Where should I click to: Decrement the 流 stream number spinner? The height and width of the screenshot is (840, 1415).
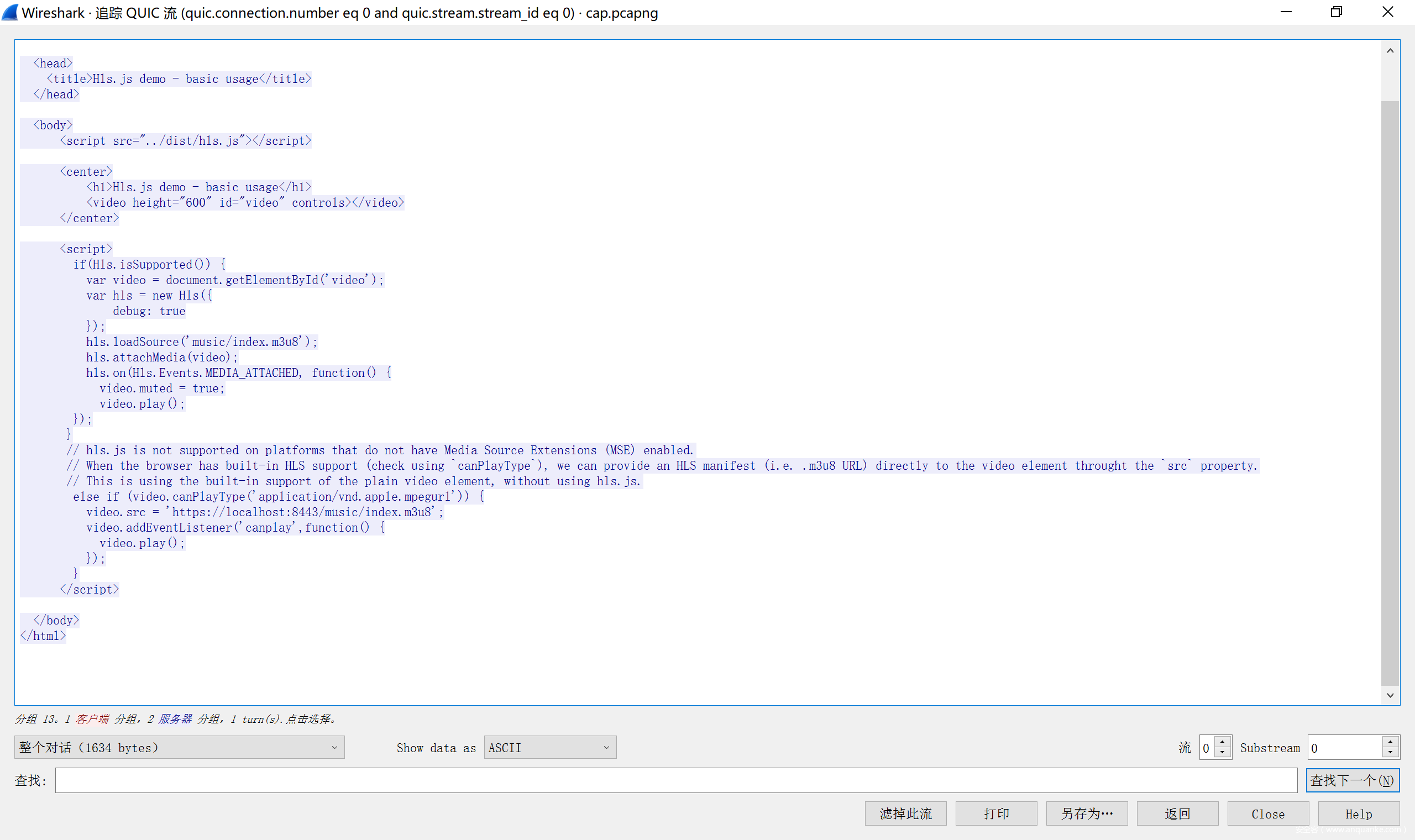(x=1223, y=753)
